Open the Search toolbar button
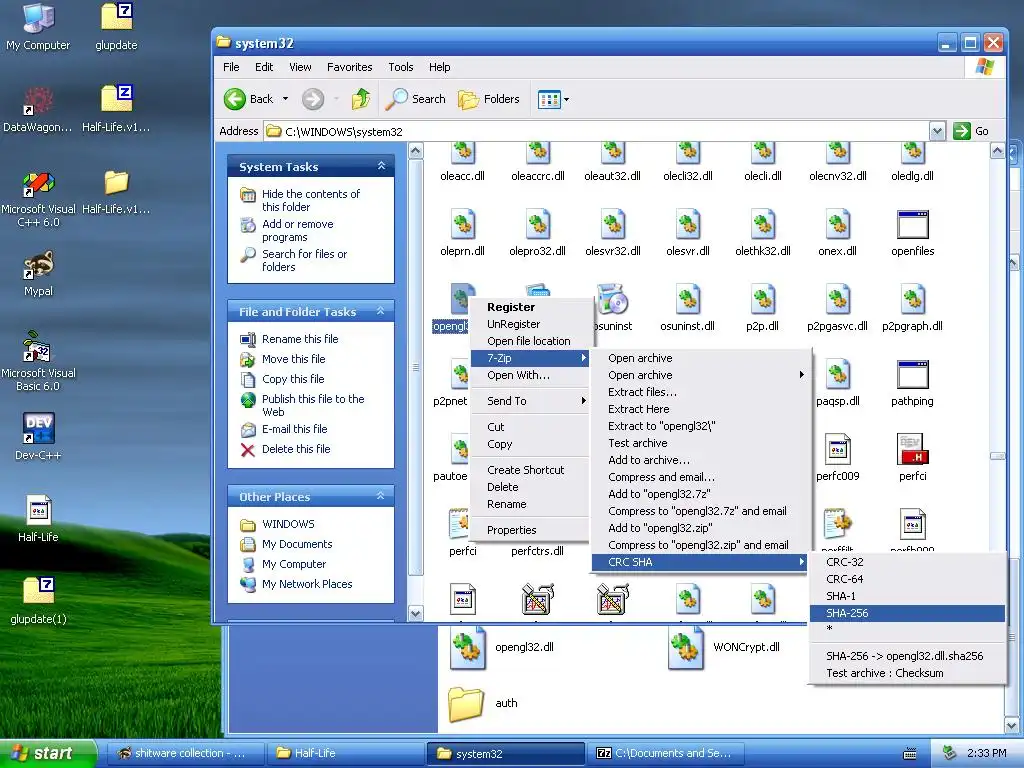 click(415, 99)
